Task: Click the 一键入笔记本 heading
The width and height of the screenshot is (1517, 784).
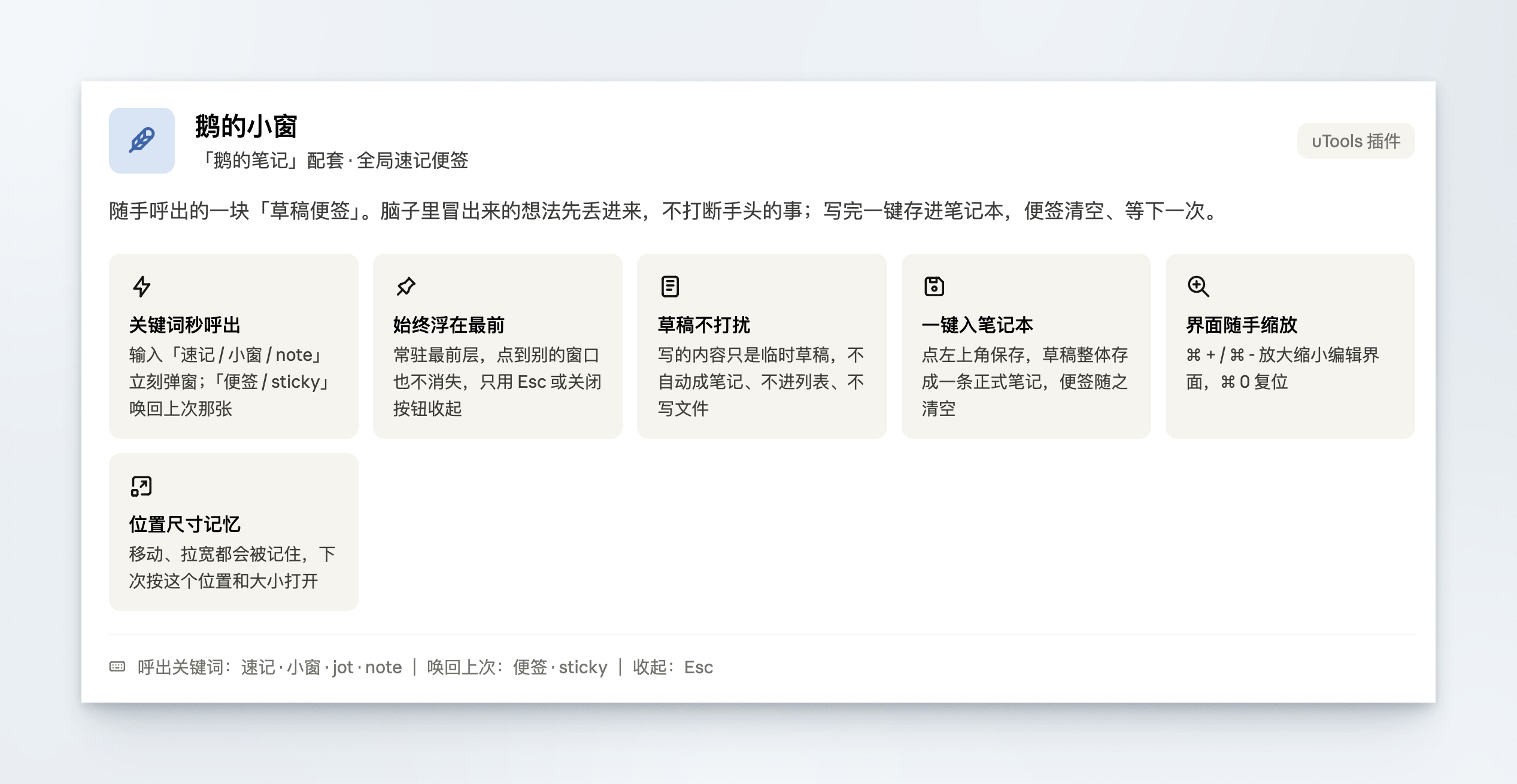Action: (978, 325)
